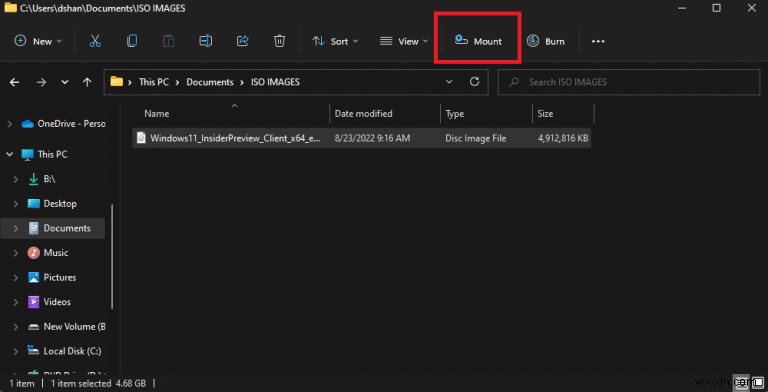The image size is (768, 392).
Task: Open the Sort options dropdown
Action: coord(336,41)
